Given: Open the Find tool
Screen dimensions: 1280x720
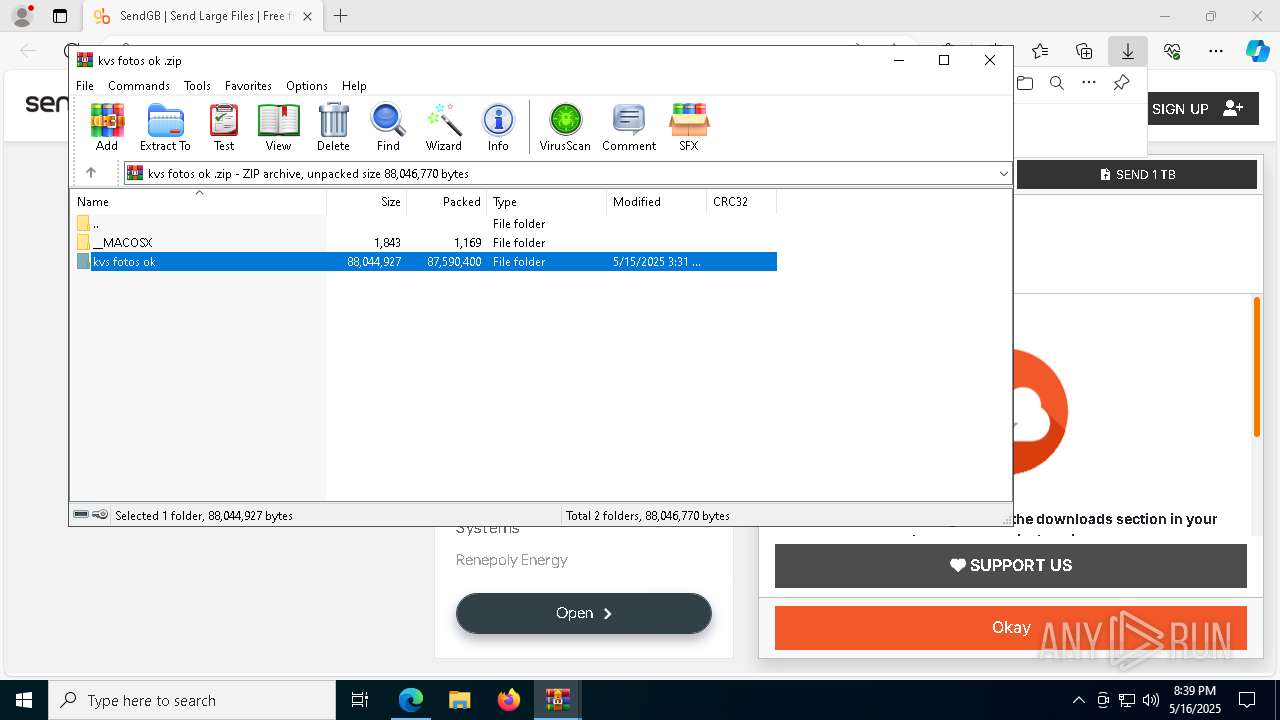Looking at the screenshot, I should coord(388,127).
